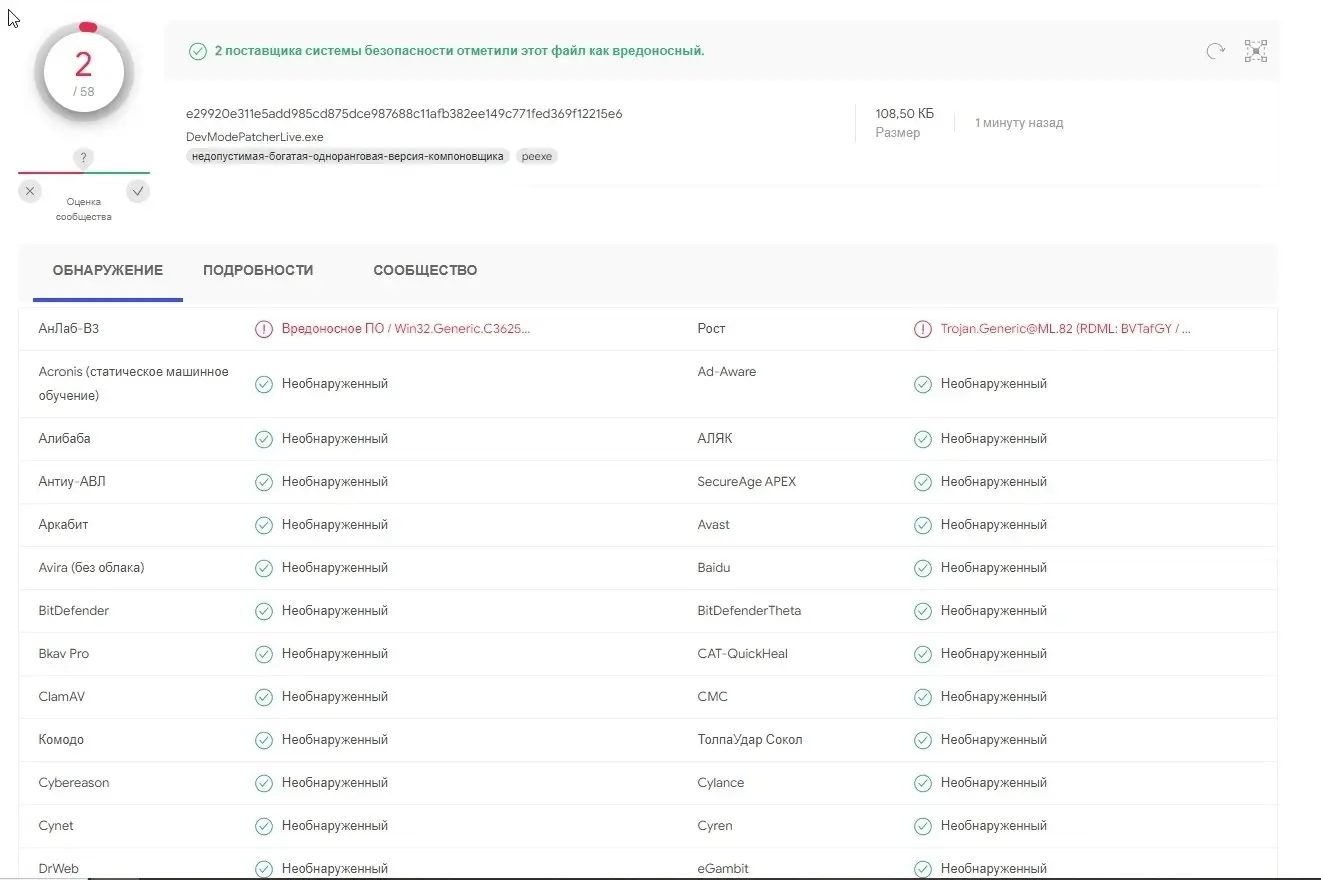Click the peexe tag
Screen dimensions: 1321x880
537,156
